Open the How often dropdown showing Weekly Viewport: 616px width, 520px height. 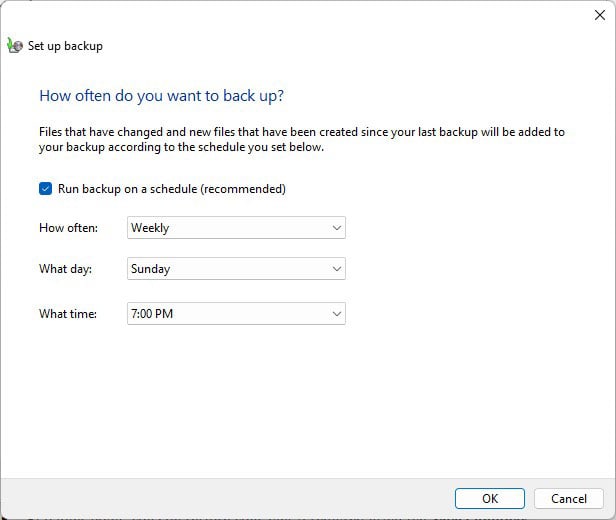pos(236,227)
